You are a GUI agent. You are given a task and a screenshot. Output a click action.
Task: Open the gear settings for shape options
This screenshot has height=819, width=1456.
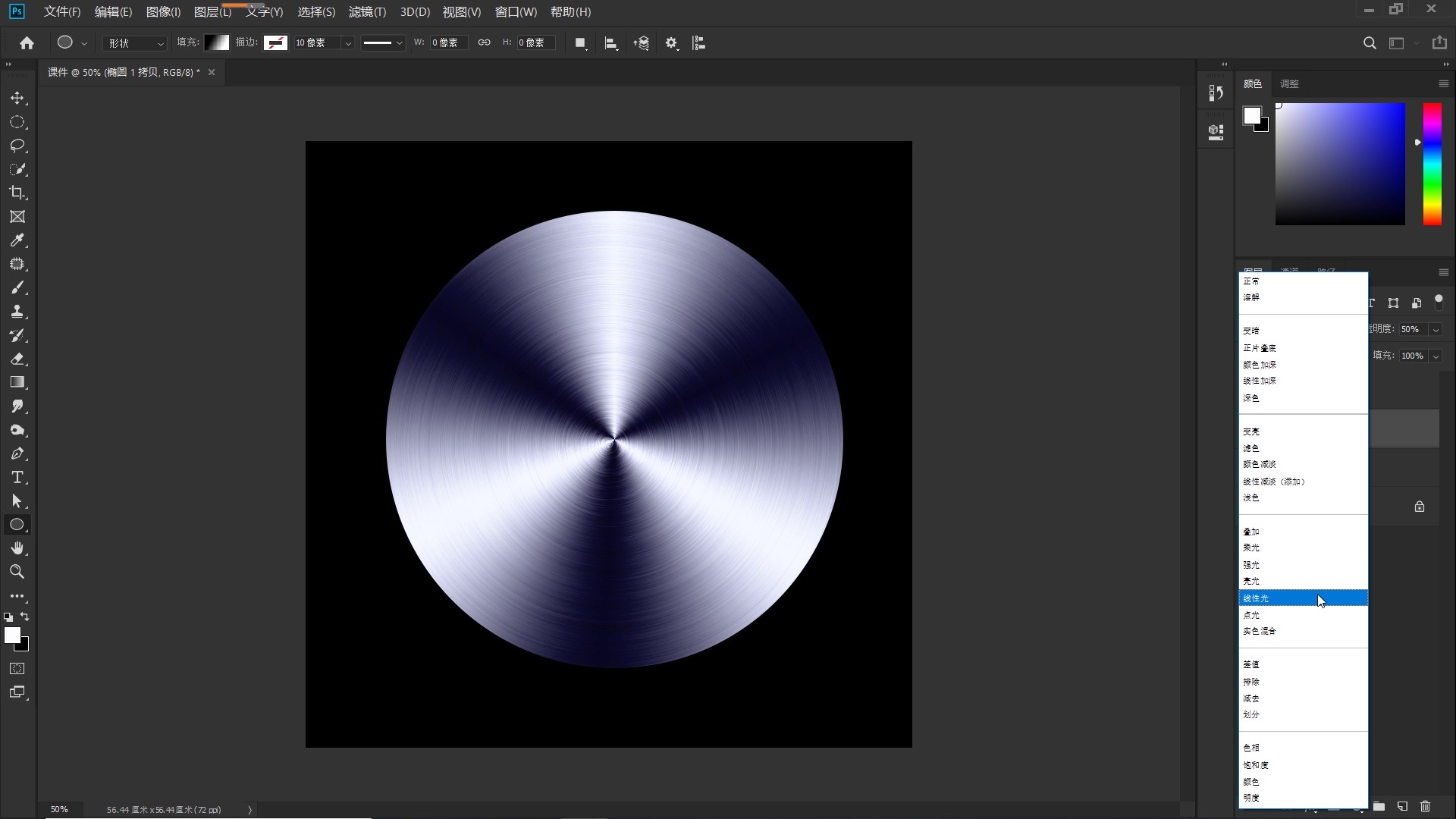[x=671, y=43]
